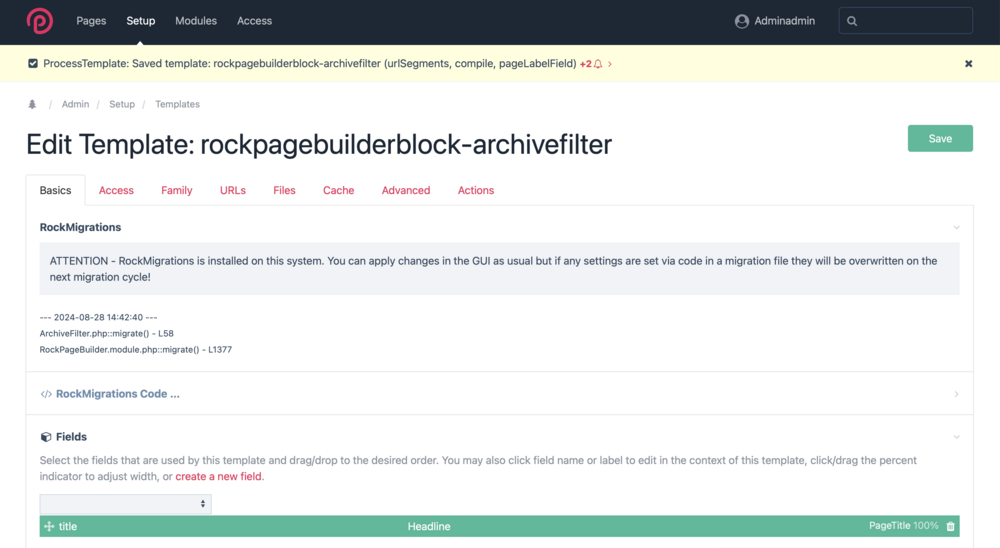
Task: Click the title field 100% width indicator
Action: point(925,526)
